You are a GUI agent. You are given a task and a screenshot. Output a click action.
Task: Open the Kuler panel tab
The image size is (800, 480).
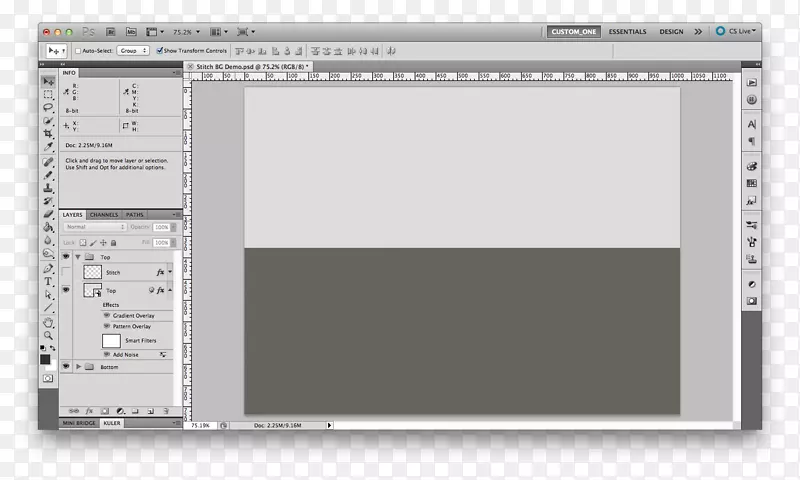click(112, 424)
